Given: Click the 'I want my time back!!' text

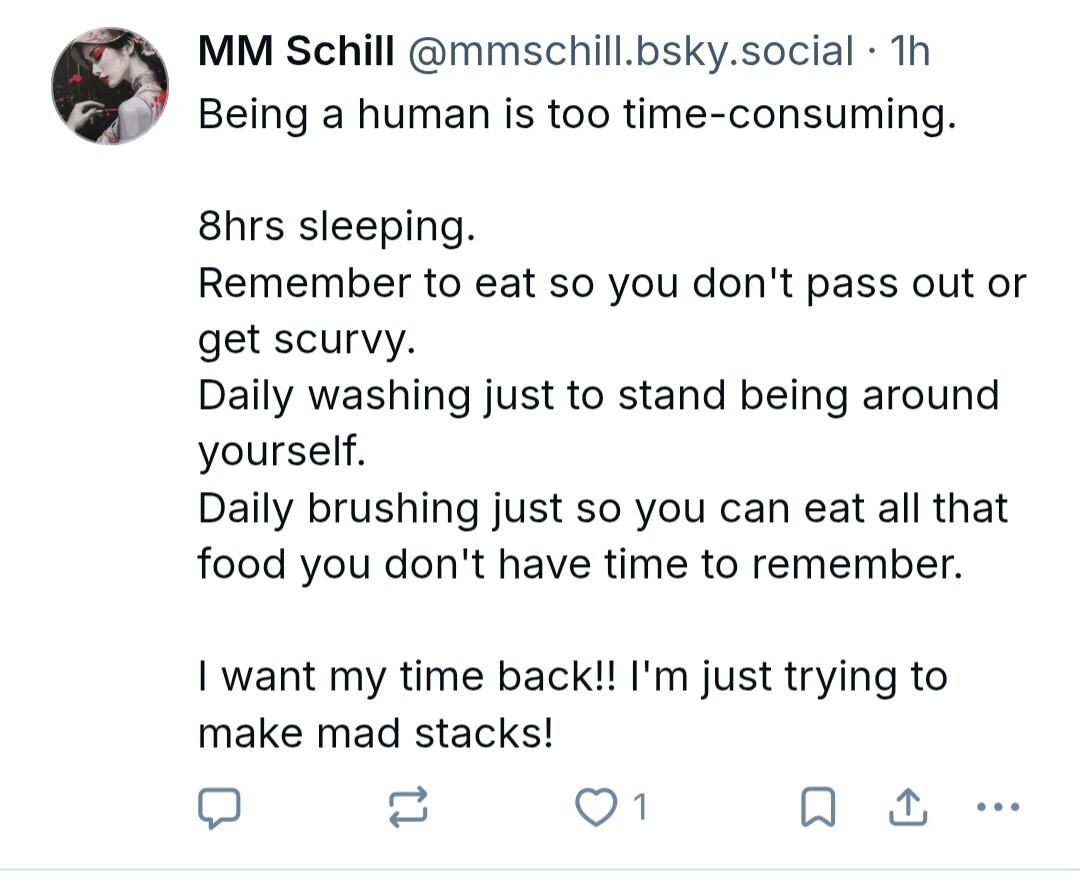Looking at the screenshot, I should point(571,677).
